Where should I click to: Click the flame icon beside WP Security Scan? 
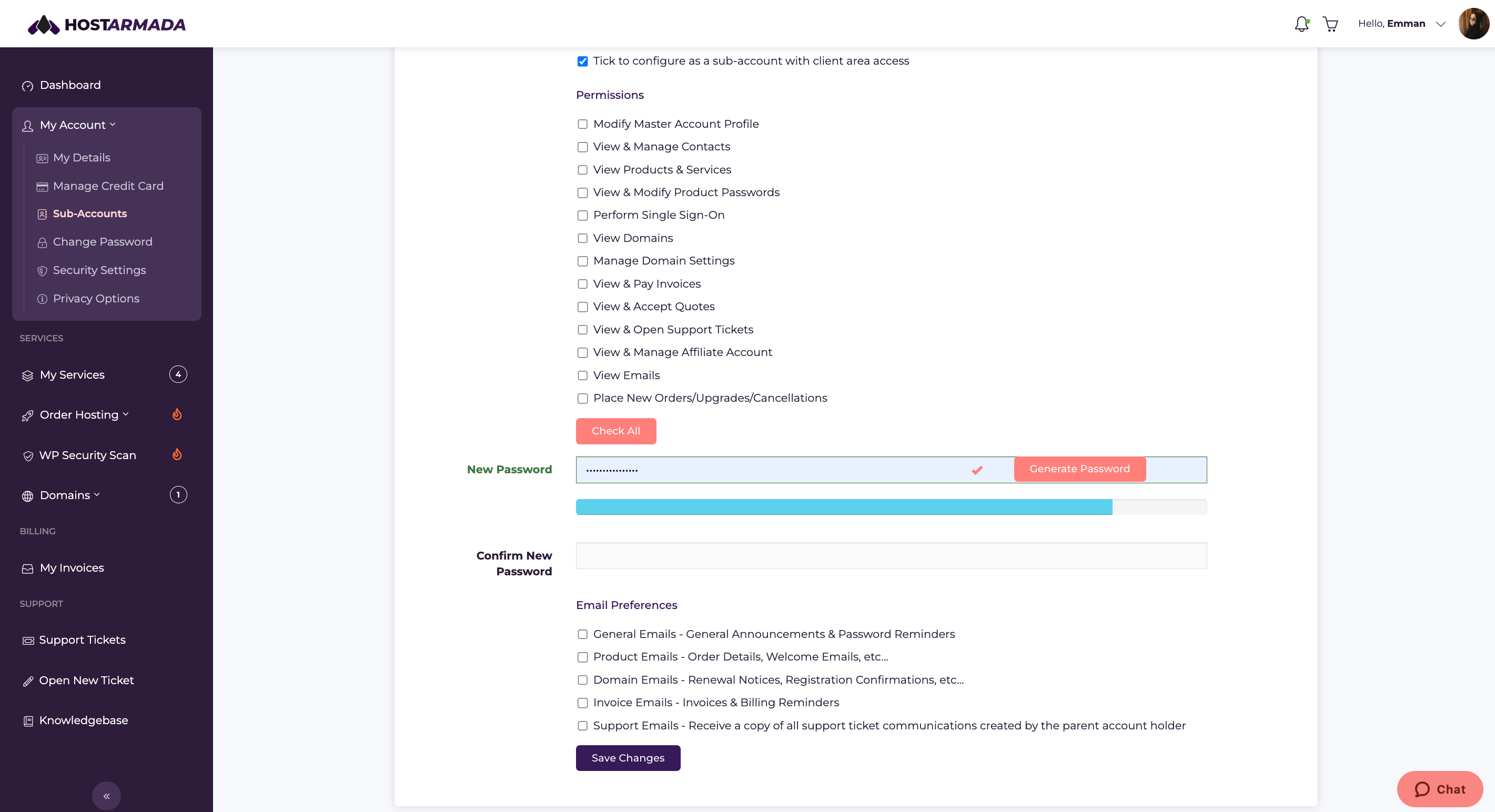tap(177, 454)
